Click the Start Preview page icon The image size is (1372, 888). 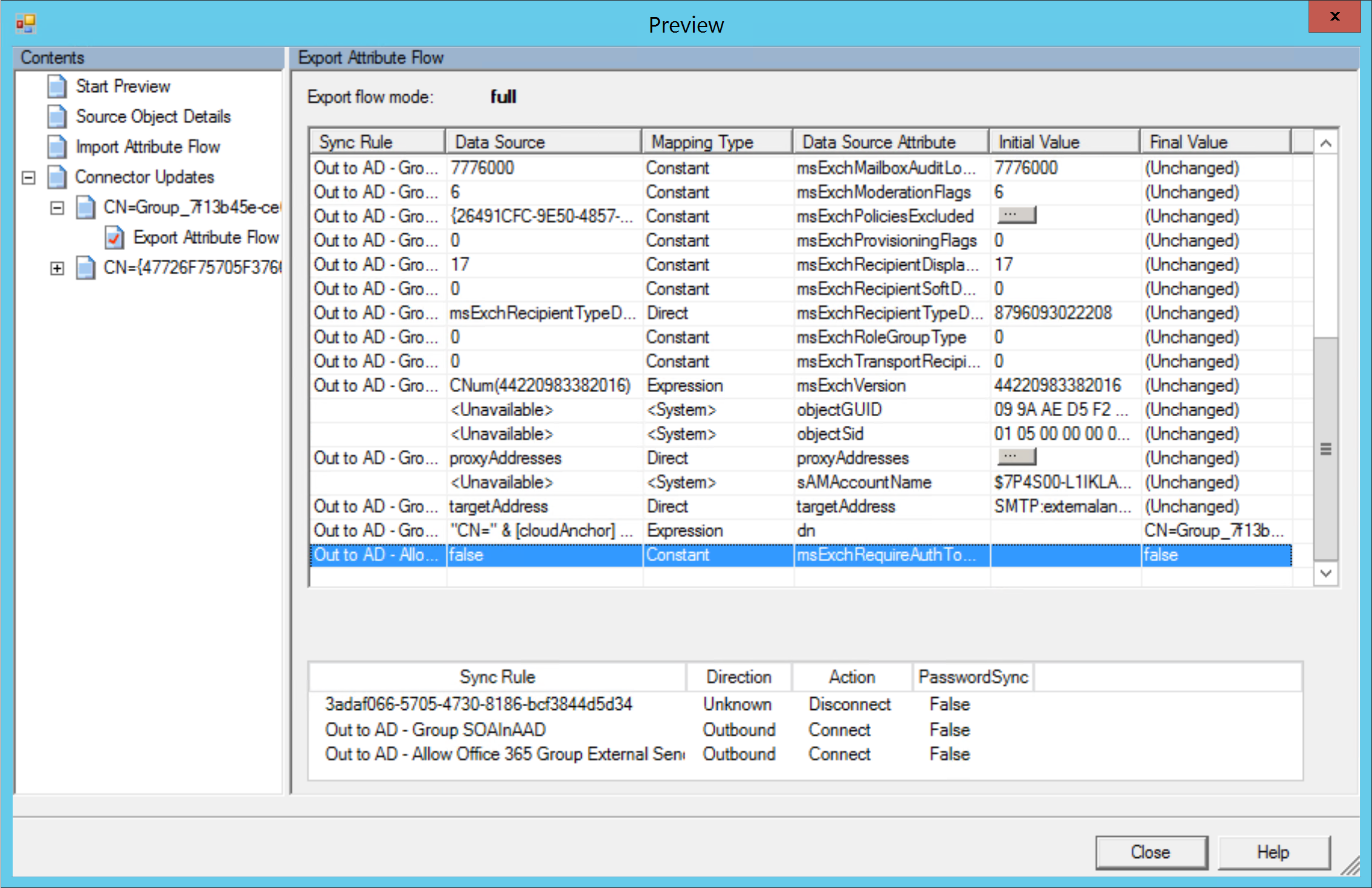(x=57, y=86)
